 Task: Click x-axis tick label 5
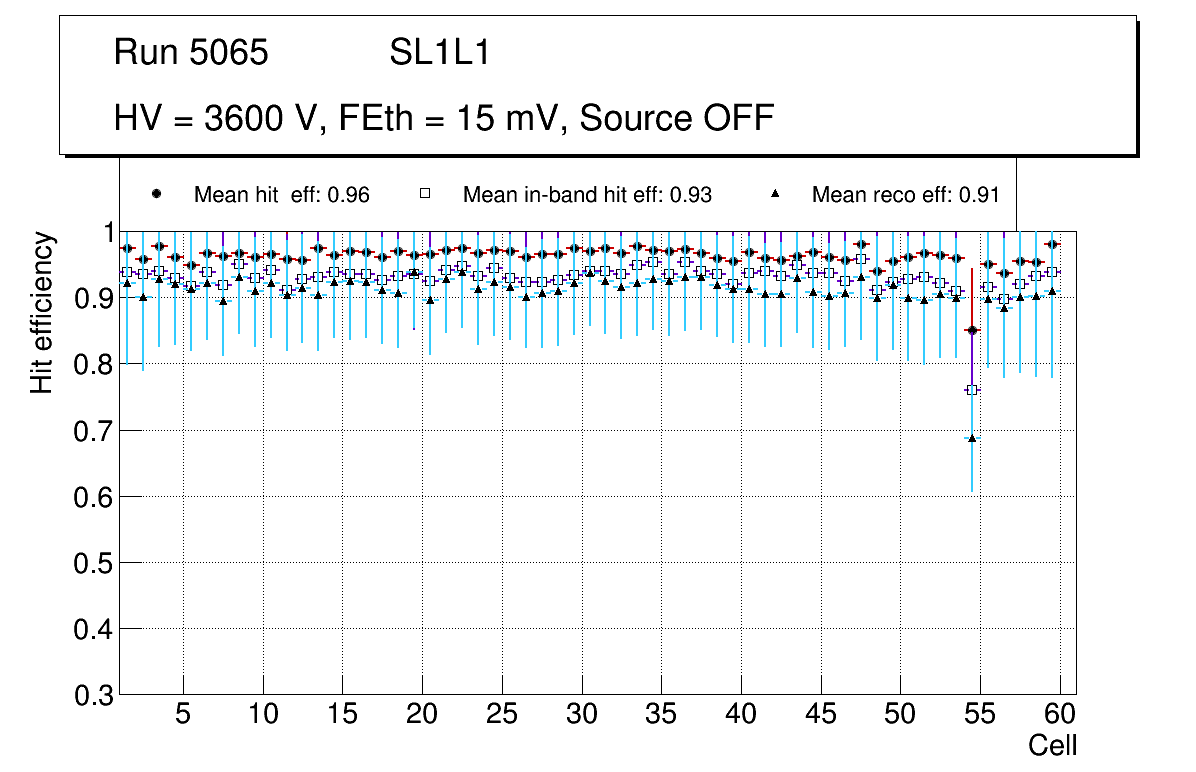coord(183,716)
